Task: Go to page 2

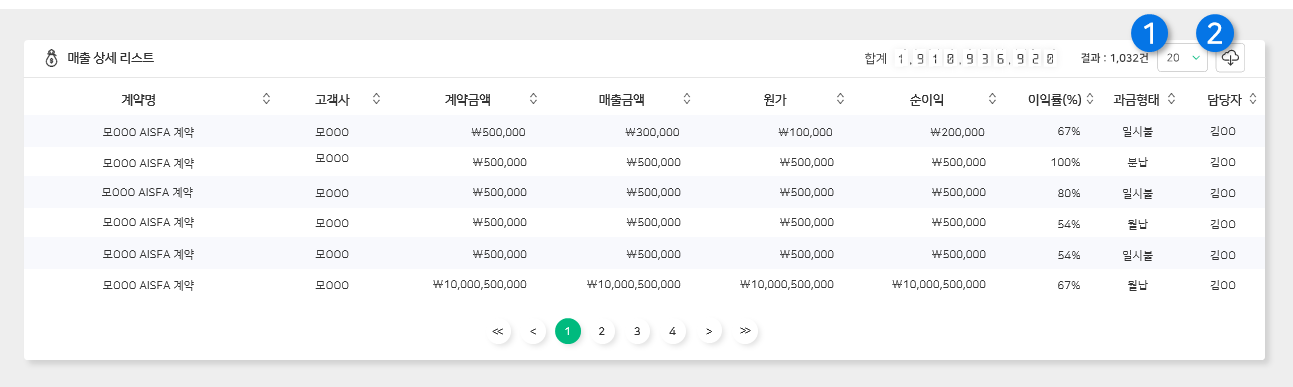Action: coord(601,330)
